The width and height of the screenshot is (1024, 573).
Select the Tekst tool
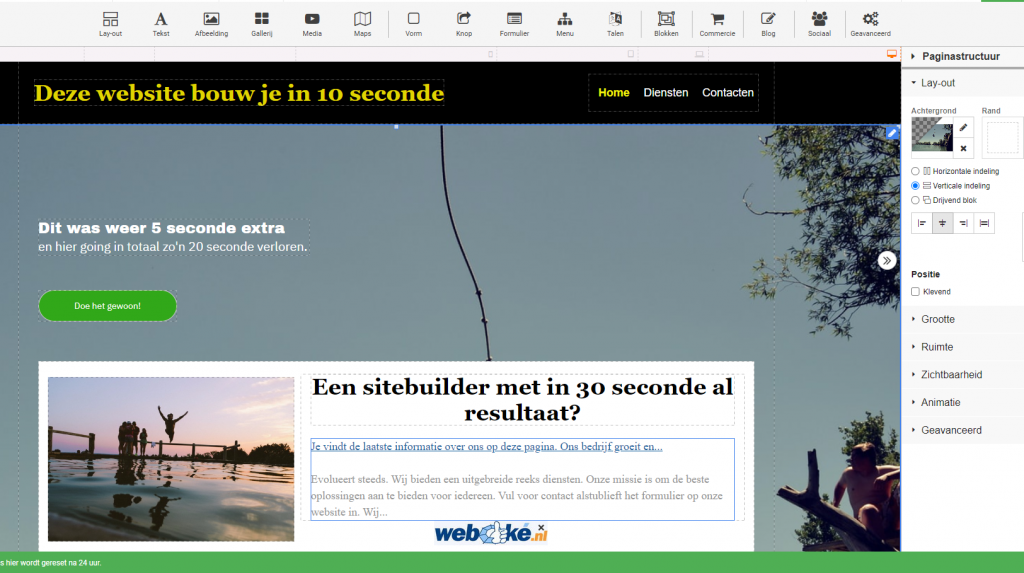[x=161, y=24]
